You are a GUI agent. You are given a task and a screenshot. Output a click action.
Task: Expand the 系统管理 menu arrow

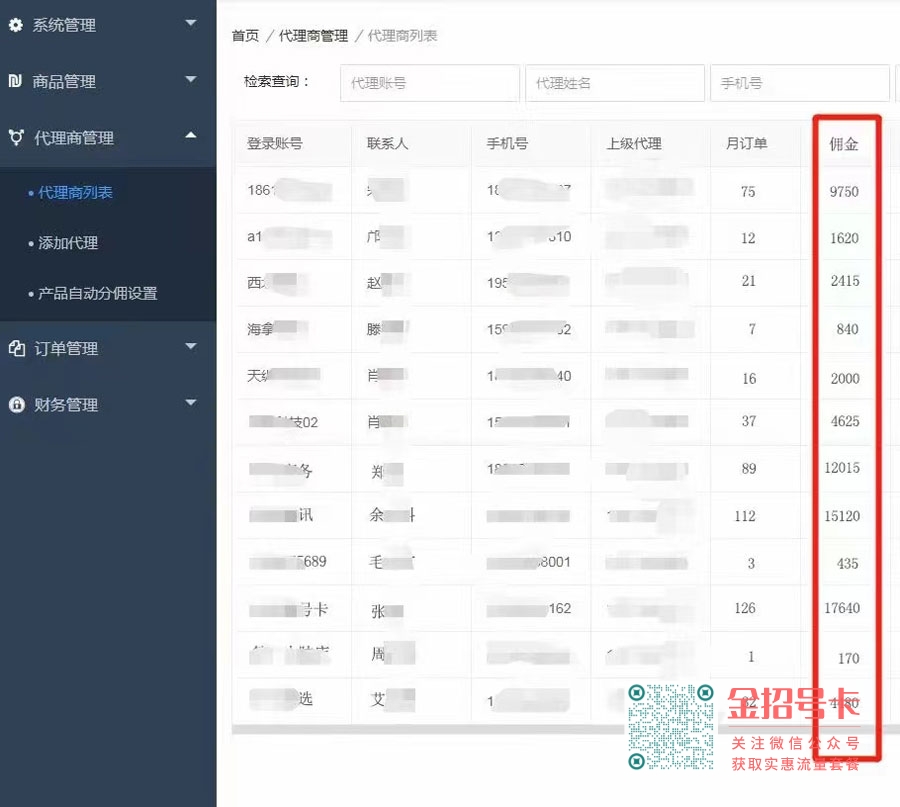point(191,23)
